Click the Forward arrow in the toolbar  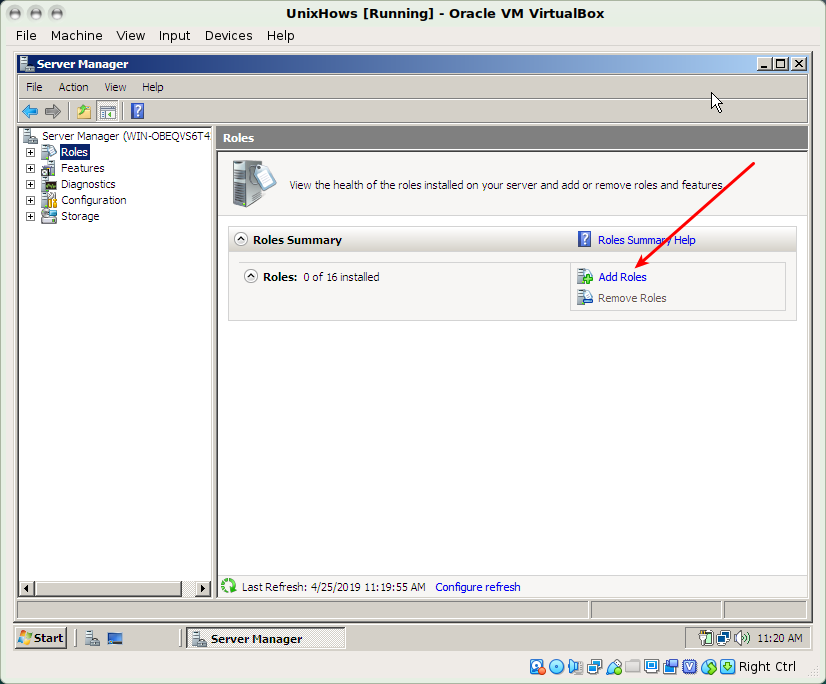click(x=53, y=111)
